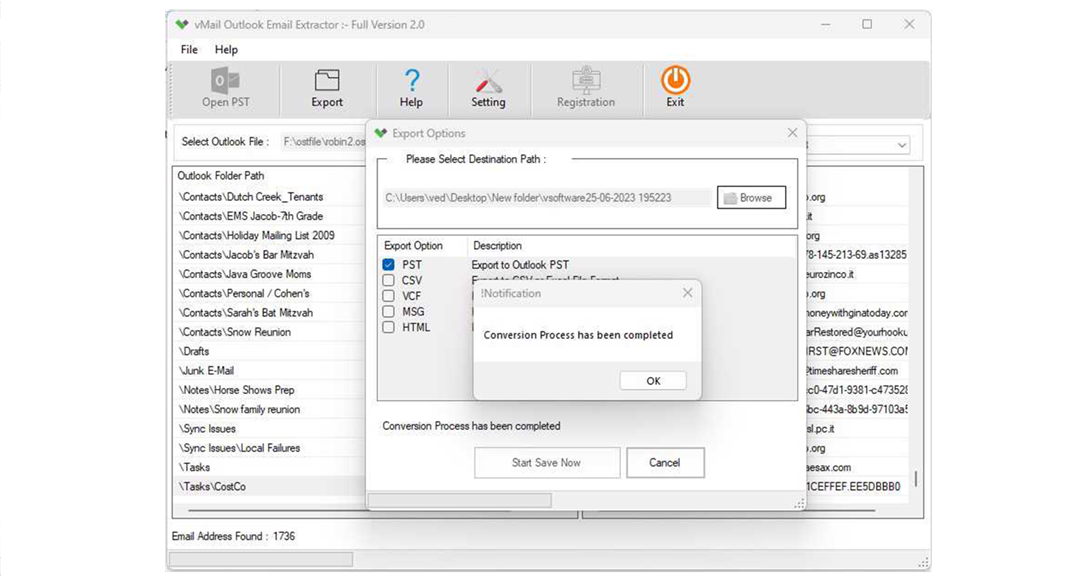Uncheck the PST export option
1091x576 pixels.
[x=388, y=264]
